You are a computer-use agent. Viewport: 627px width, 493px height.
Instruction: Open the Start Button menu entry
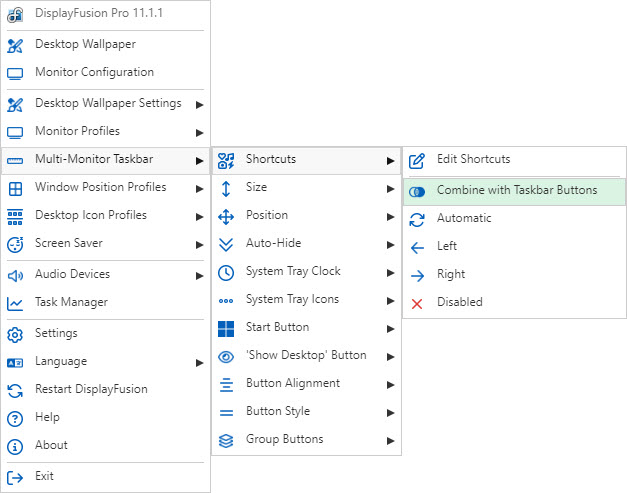306,329
